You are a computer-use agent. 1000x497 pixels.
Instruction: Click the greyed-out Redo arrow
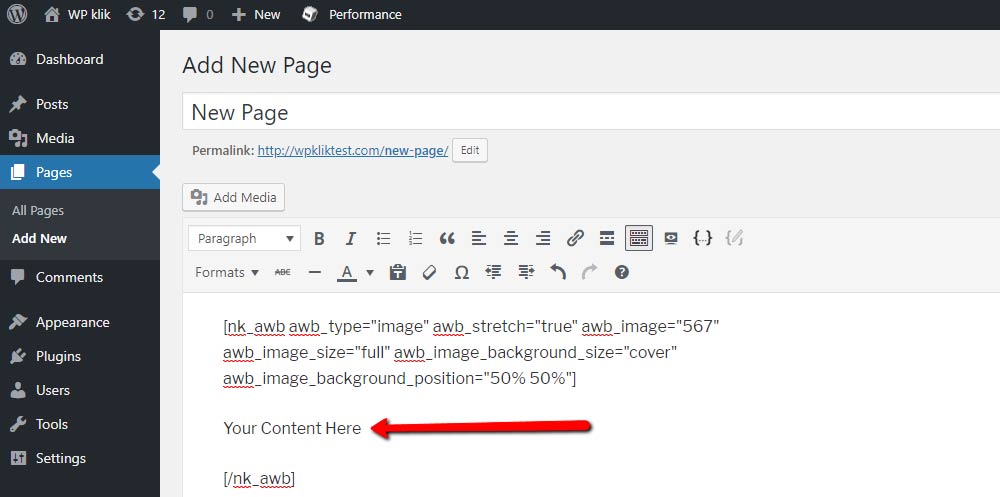[x=590, y=272]
